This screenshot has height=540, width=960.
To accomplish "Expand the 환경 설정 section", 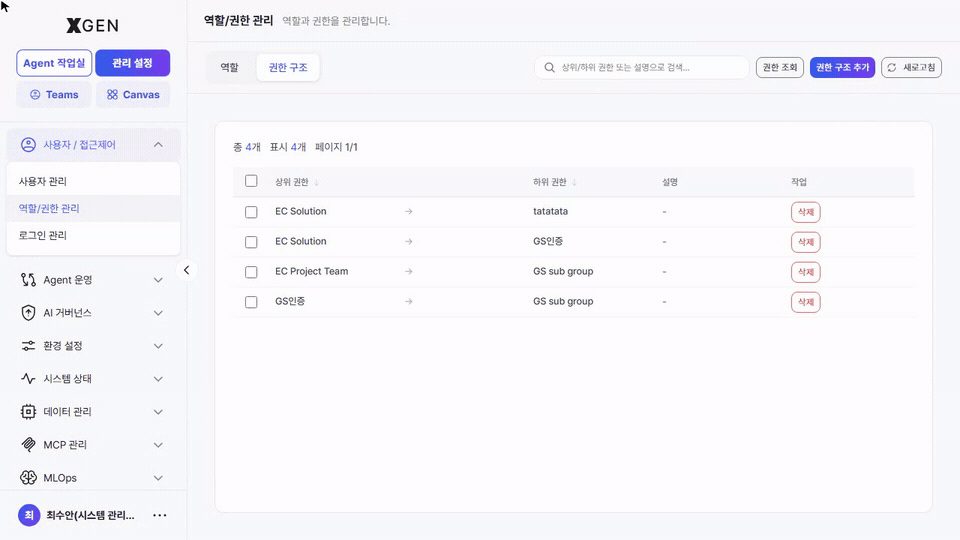I will [x=158, y=346].
